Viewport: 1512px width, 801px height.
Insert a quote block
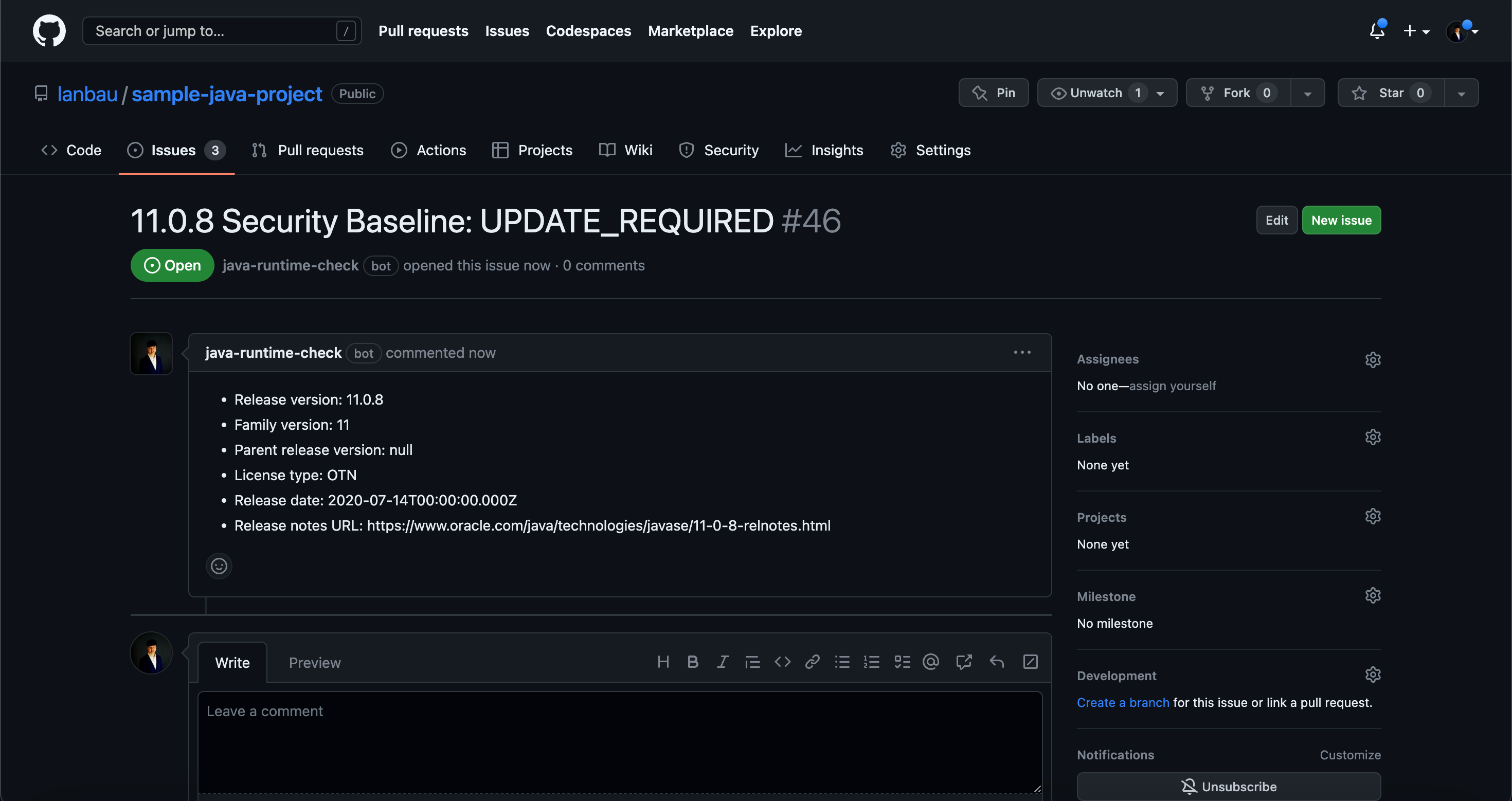[x=752, y=662]
